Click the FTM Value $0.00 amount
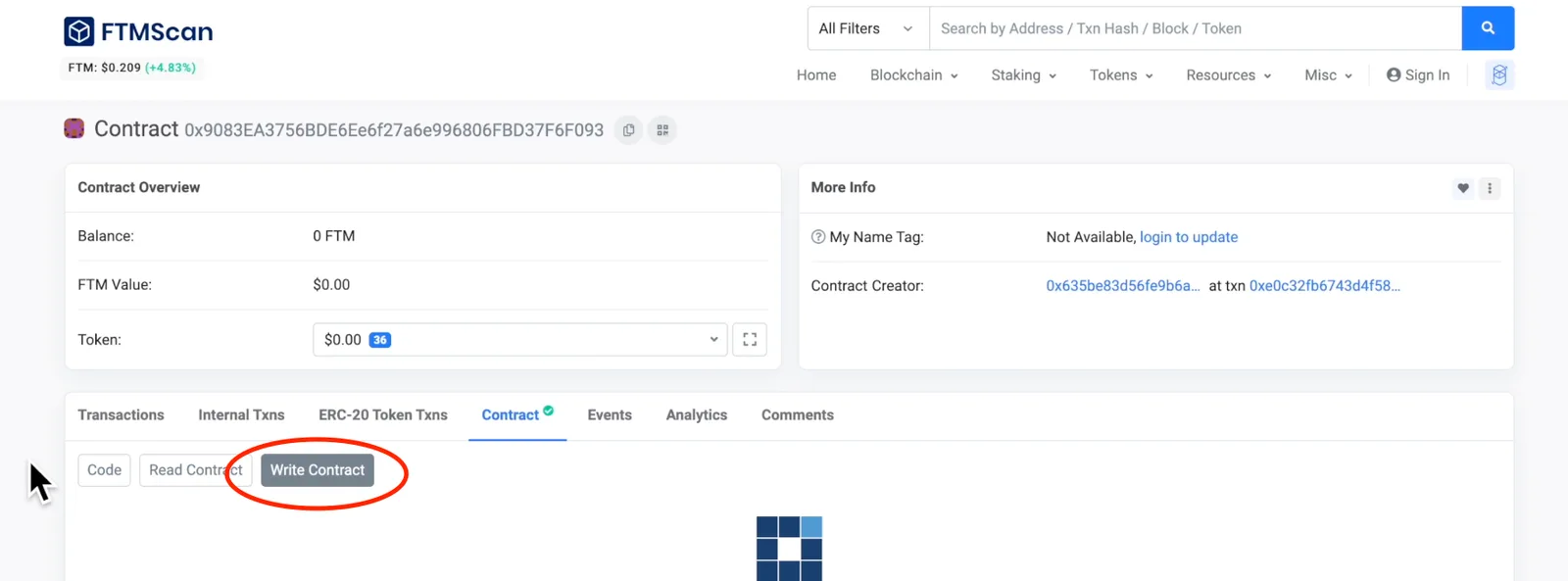 [x=331, y=285]
